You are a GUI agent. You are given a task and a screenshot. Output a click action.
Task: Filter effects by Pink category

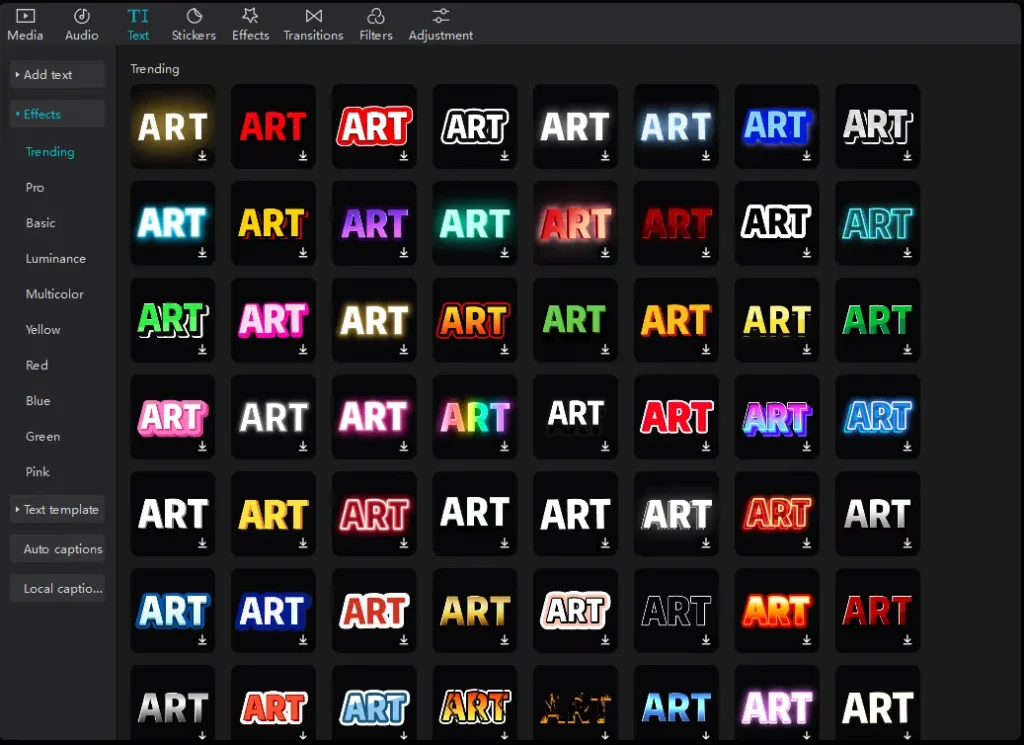[38, 472]
